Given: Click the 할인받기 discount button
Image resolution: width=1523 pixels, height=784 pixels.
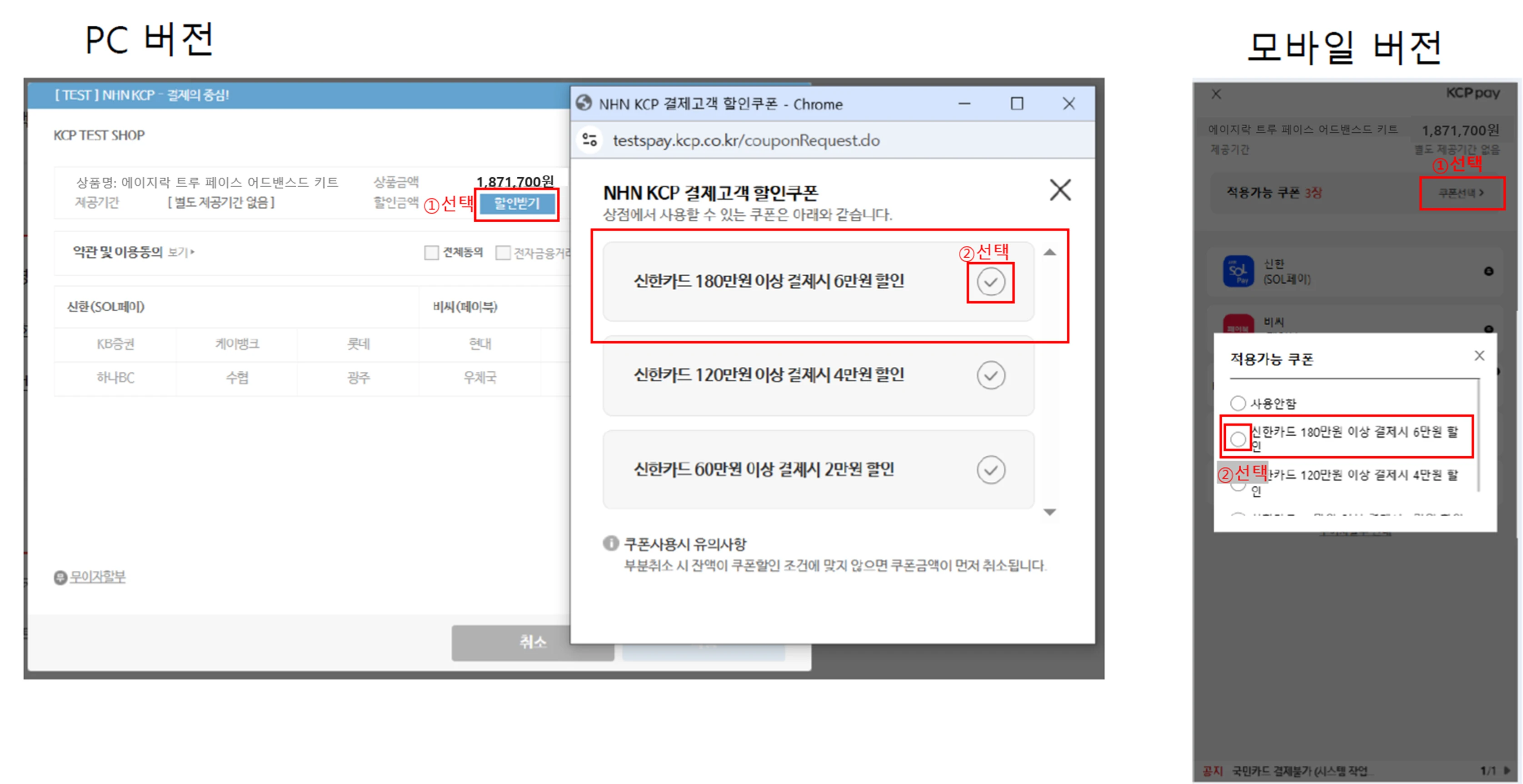Looking at the screenshot, I should 517,204.
